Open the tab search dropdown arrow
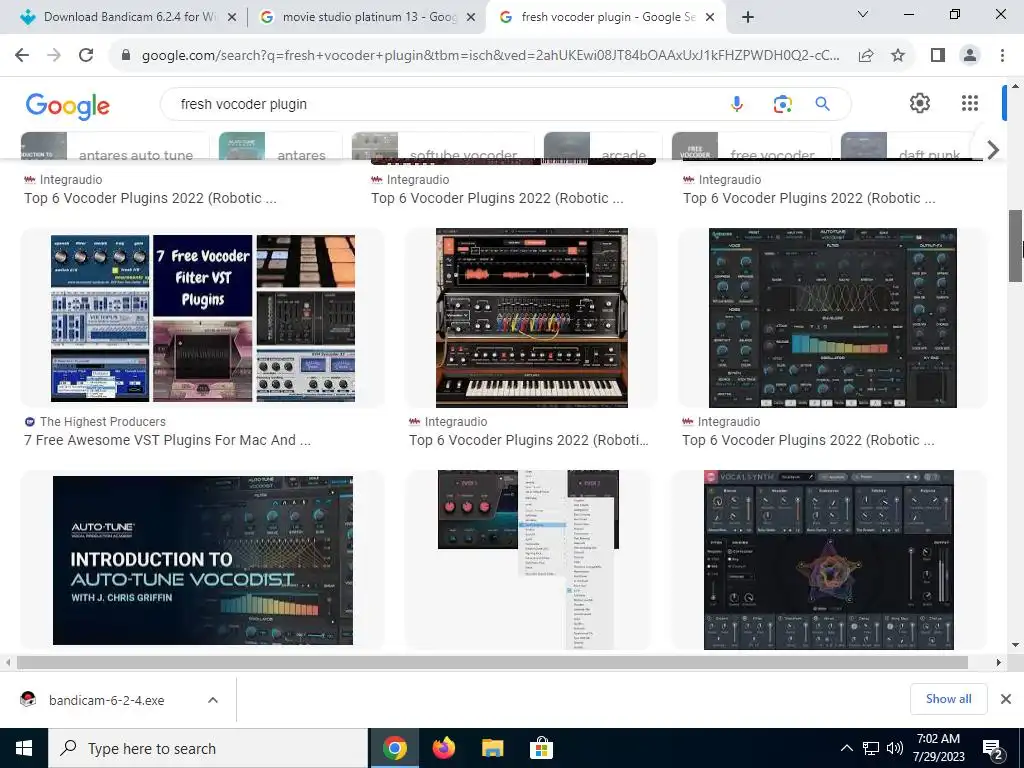The image size is (1024, 768). pyautogui.click(x=863, y=14)
